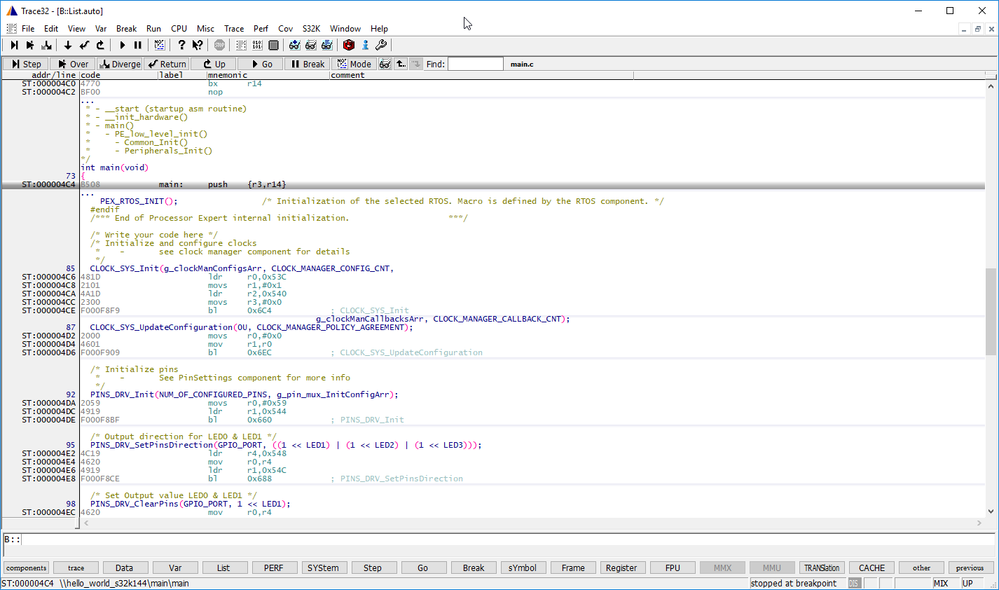Open the Trace menu
This screenshot has height=590, width=999.
(x=234, y=29)
